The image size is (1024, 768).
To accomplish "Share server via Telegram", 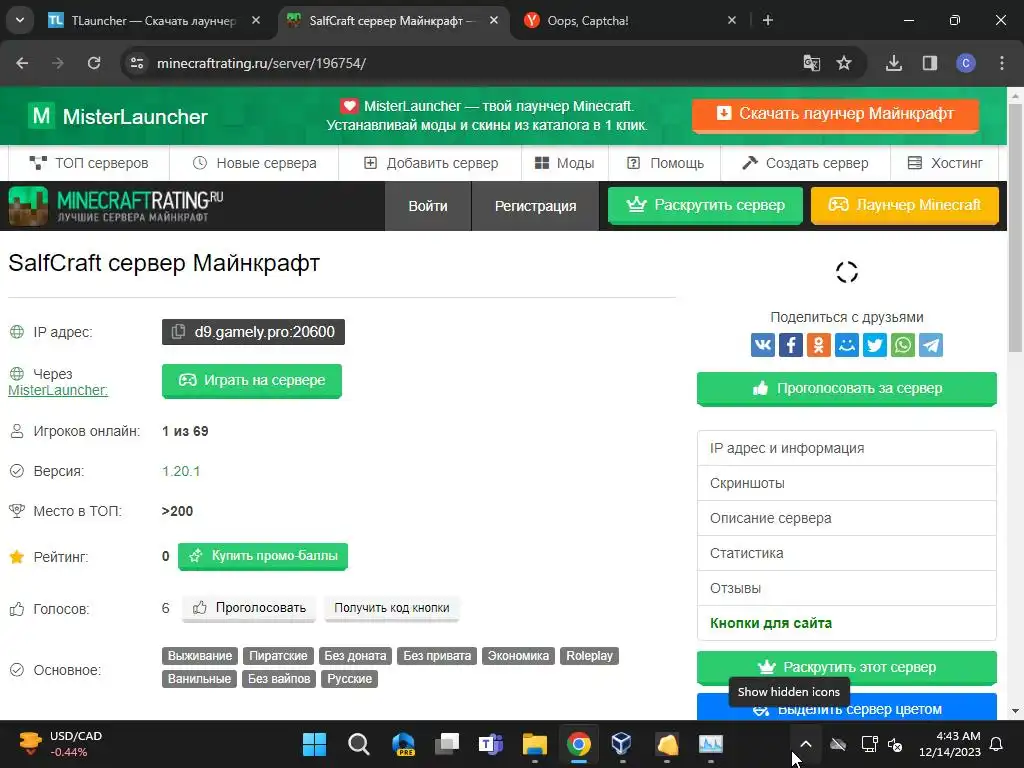I will [x=931, y=345].
